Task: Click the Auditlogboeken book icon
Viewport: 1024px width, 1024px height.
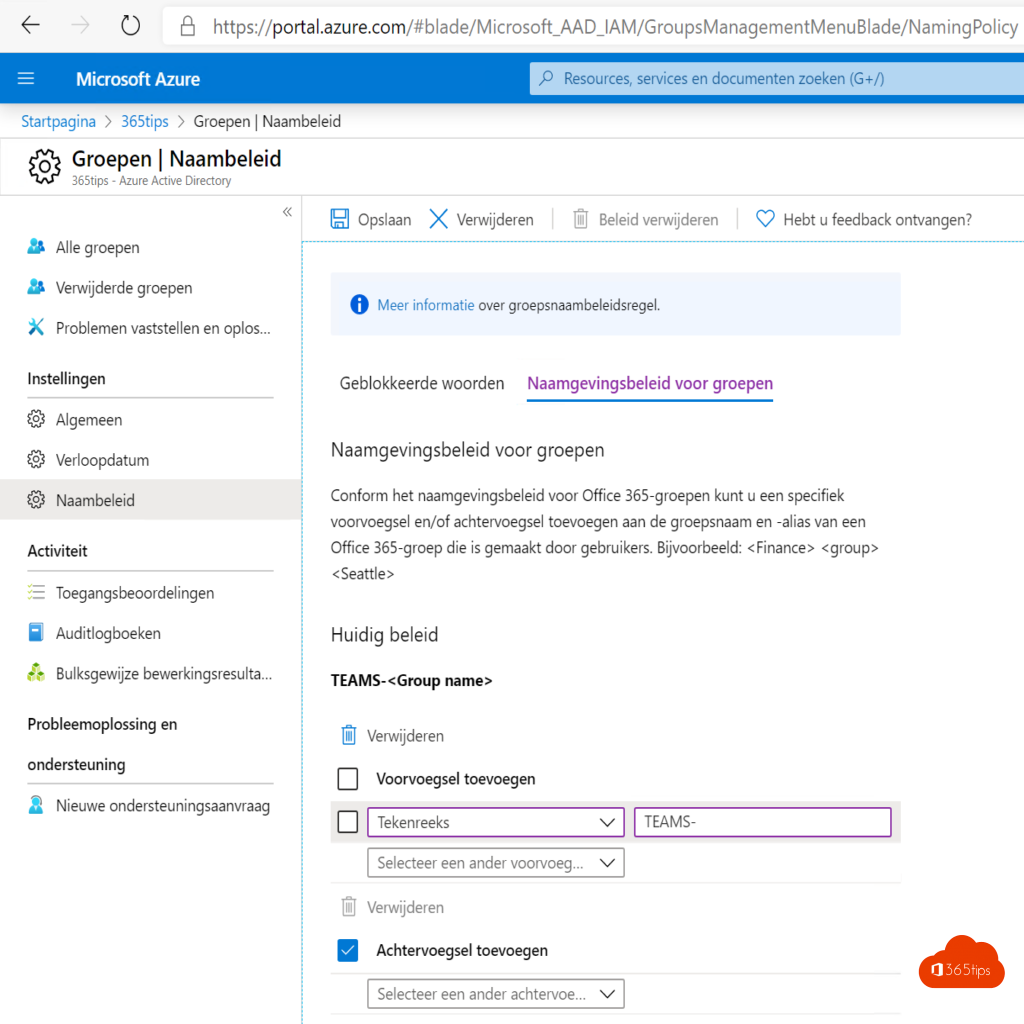Action: [36, 633]
